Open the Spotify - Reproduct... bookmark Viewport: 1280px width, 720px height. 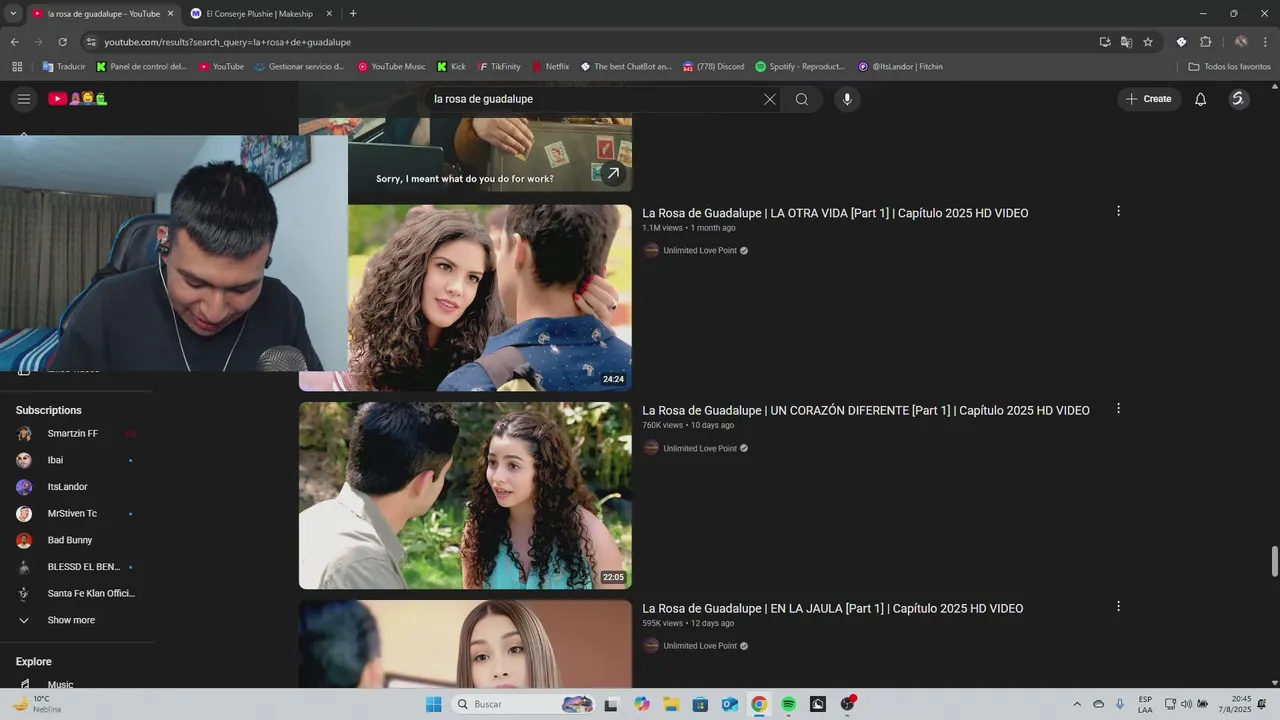pyautogui.click(x=800, y=67)
